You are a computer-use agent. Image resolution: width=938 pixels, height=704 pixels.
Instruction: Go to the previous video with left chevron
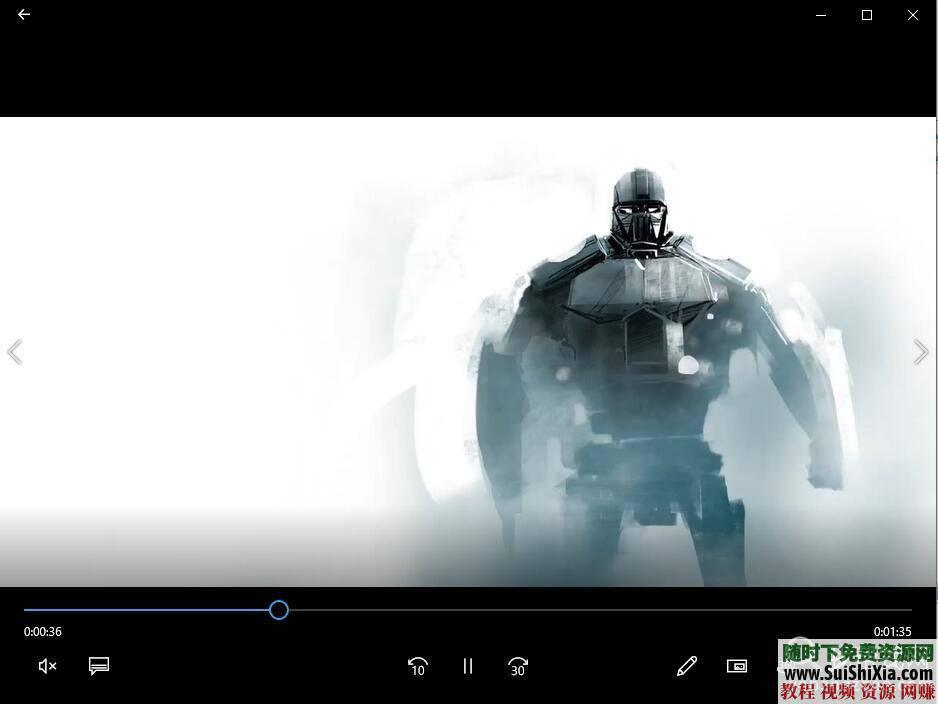coord(15,352)
